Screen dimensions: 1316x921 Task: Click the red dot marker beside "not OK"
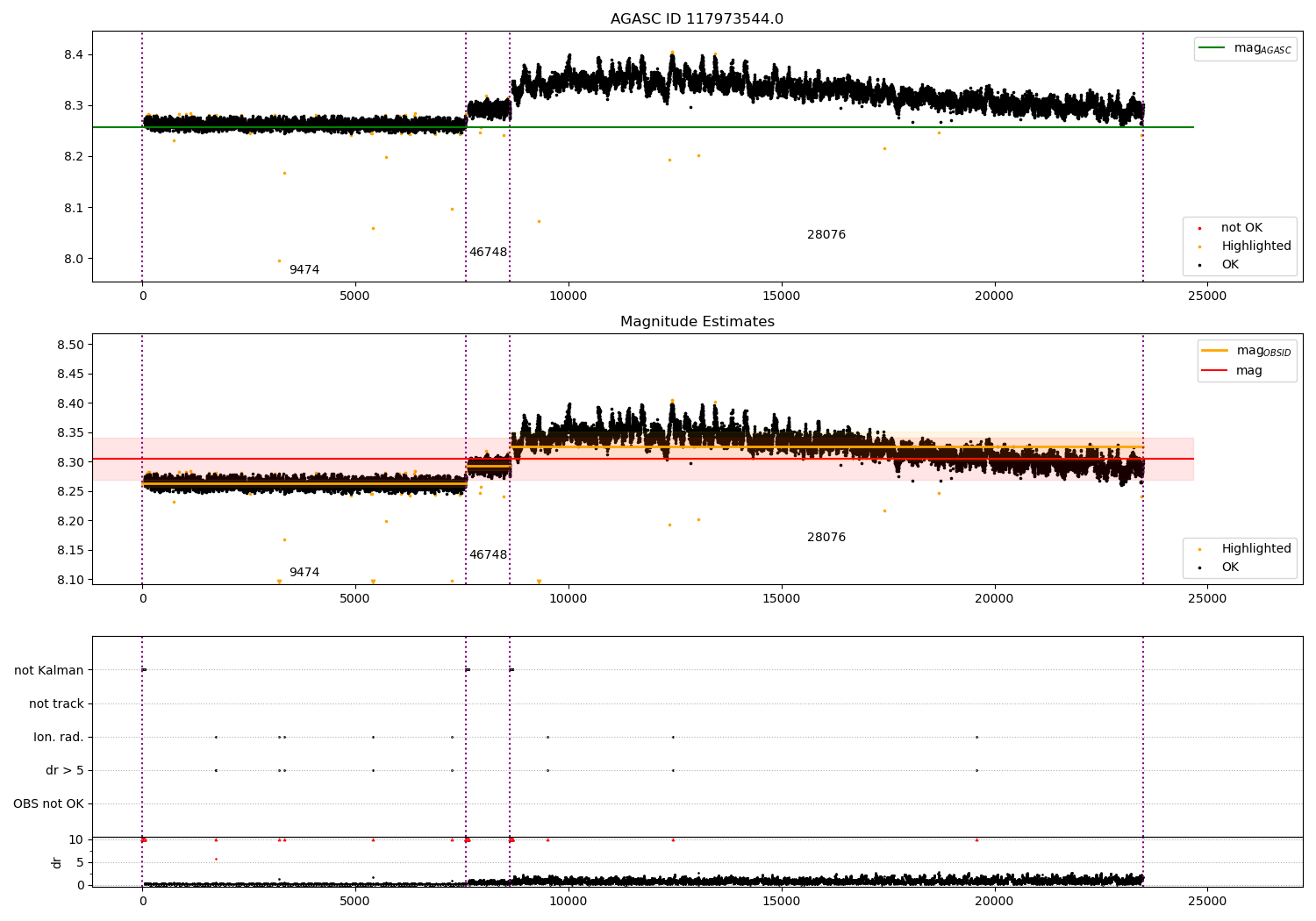tap(1199, 228)
